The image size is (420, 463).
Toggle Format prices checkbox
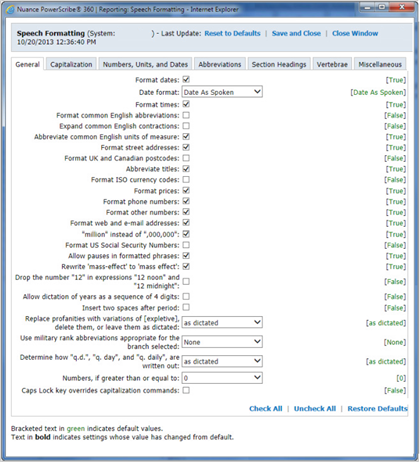coord(186,191)
